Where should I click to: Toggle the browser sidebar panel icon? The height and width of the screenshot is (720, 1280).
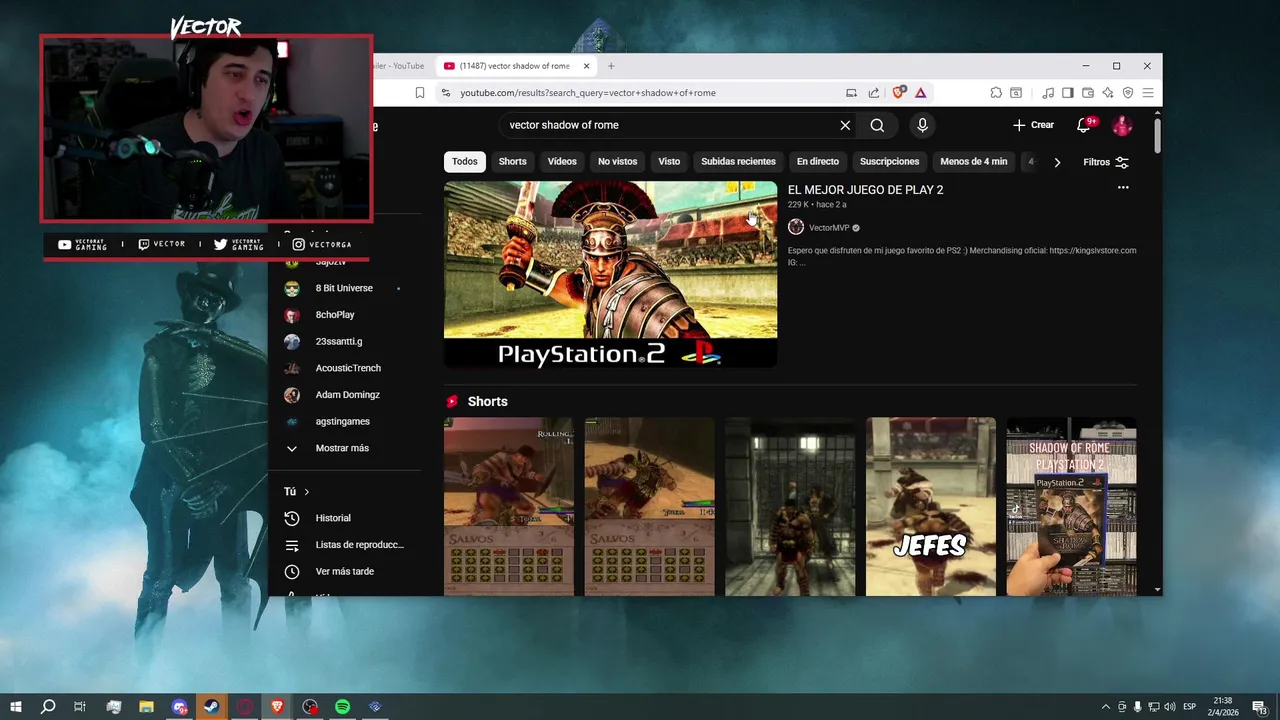coord(1068,93)
